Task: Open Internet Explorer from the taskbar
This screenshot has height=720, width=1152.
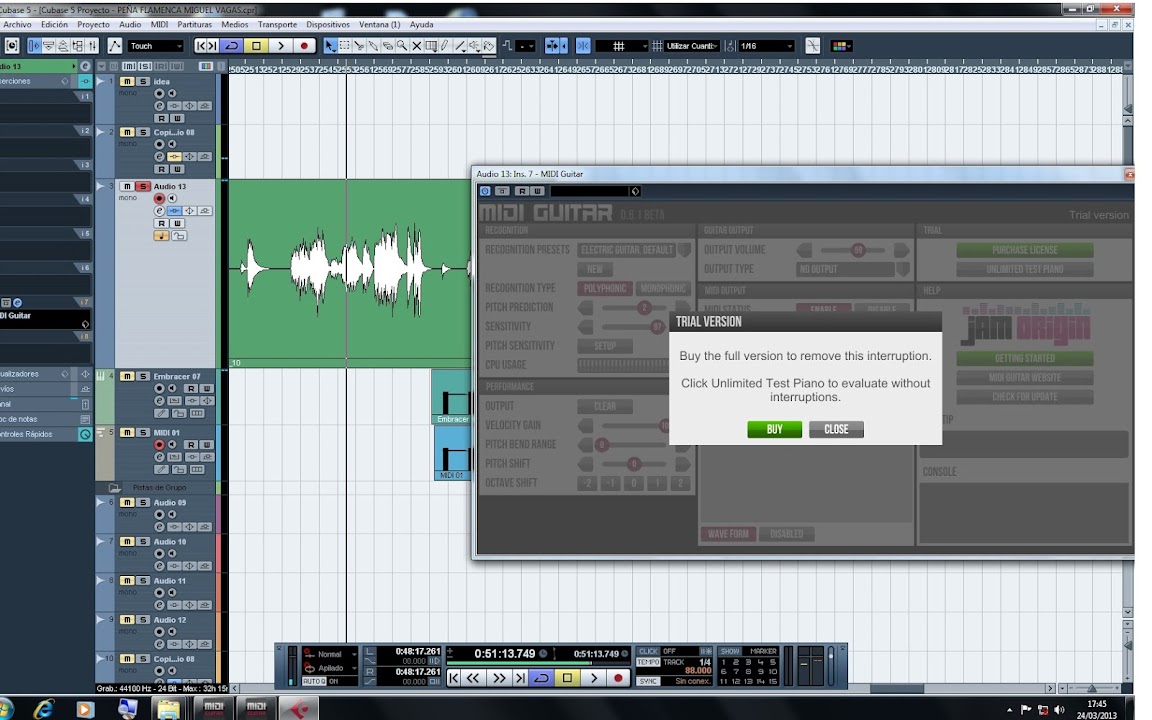Action: click(x=44, y=709)
